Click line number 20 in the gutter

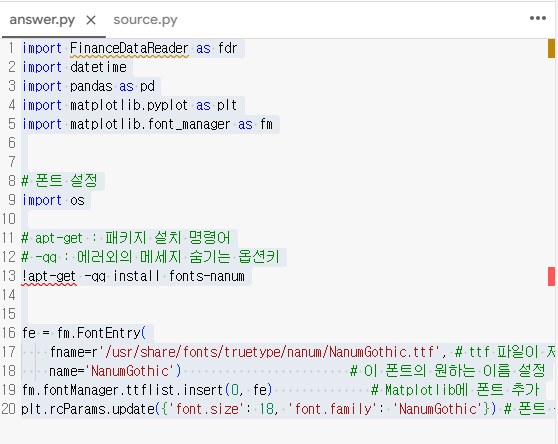point(9,409)
